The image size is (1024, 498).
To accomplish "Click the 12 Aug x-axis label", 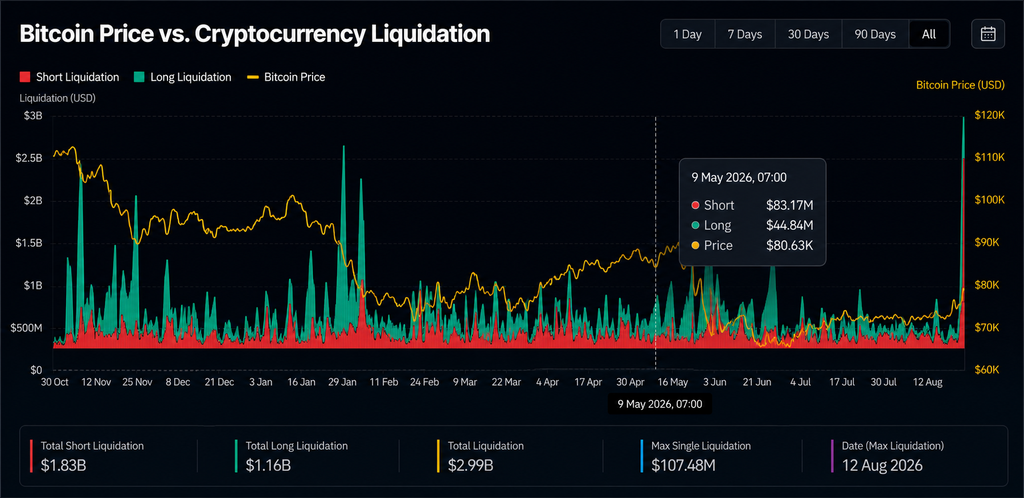I will tap(926, 382).
